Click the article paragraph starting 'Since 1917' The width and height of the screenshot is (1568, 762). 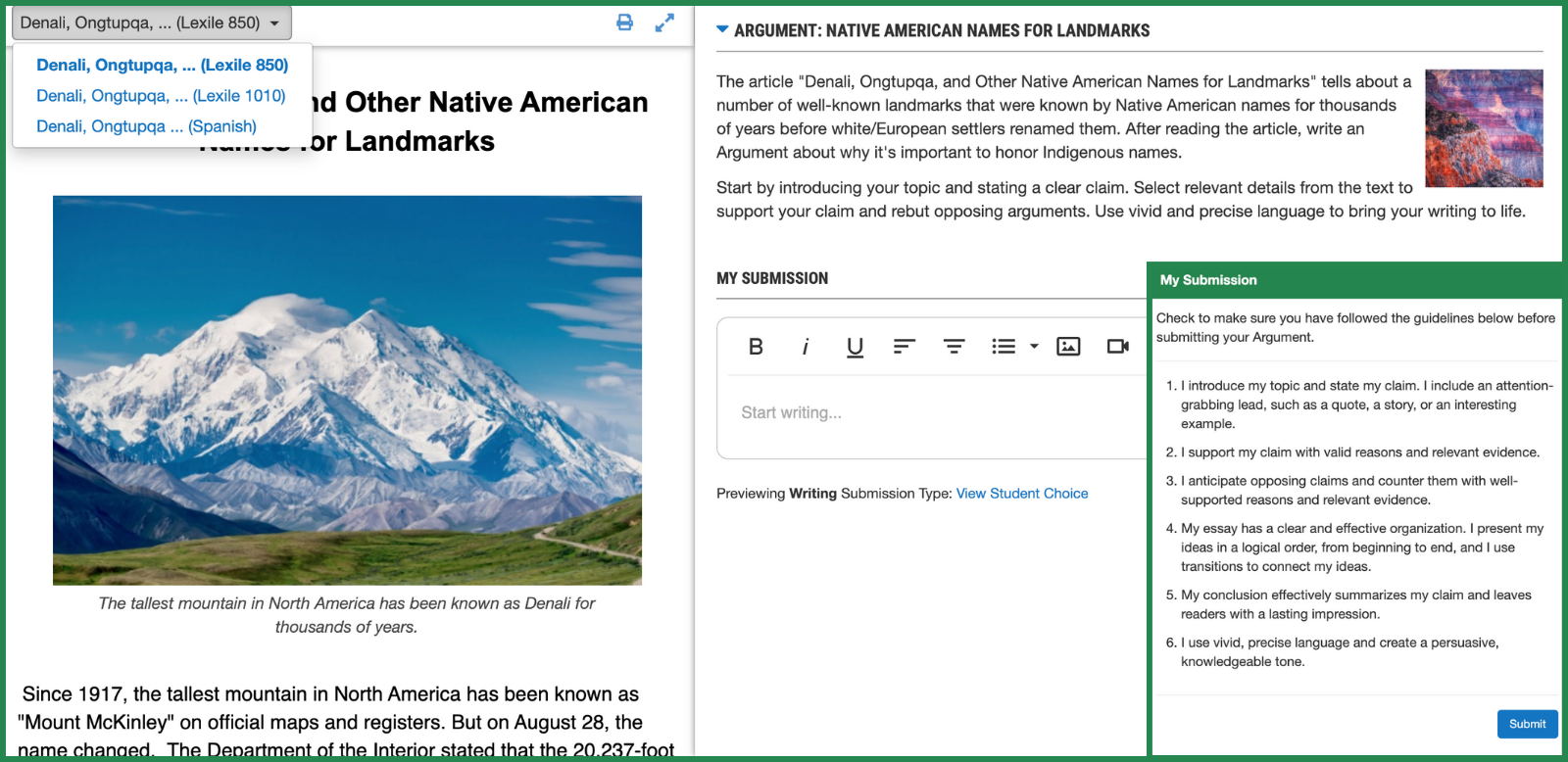(x=346, y=723)
